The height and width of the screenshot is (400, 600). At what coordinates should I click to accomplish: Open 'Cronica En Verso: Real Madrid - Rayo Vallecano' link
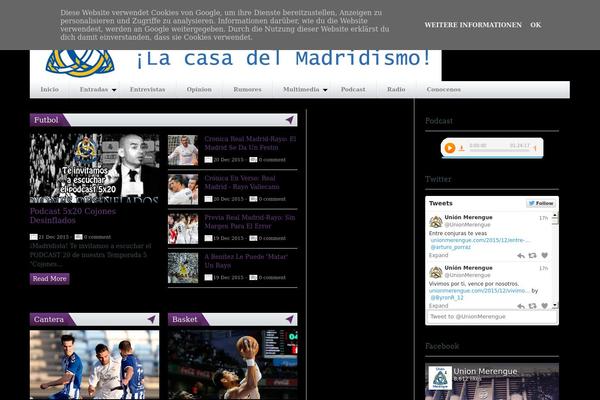point(242,182)
